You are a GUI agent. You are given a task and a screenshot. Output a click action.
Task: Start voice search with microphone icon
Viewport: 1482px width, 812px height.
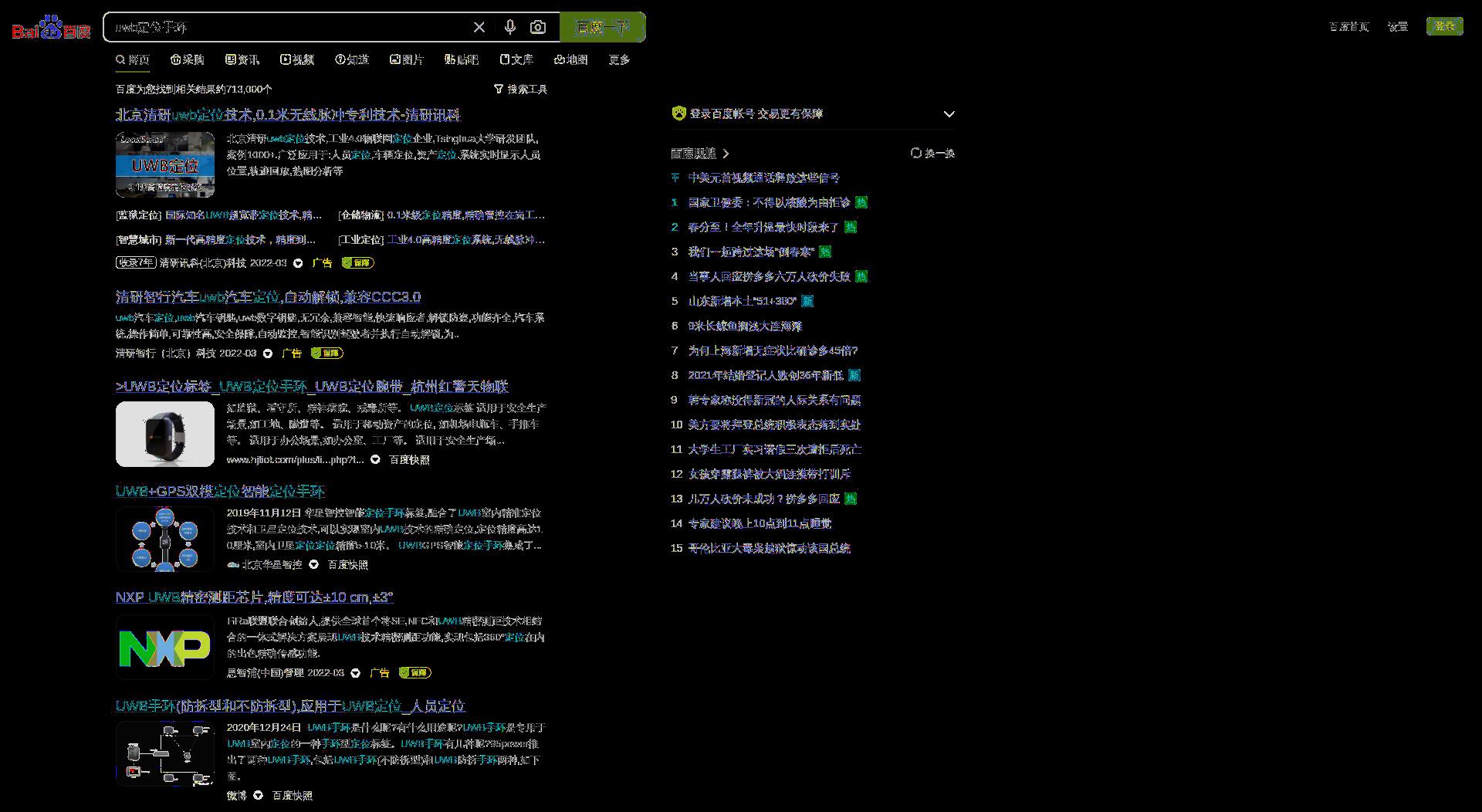point(509,28)
